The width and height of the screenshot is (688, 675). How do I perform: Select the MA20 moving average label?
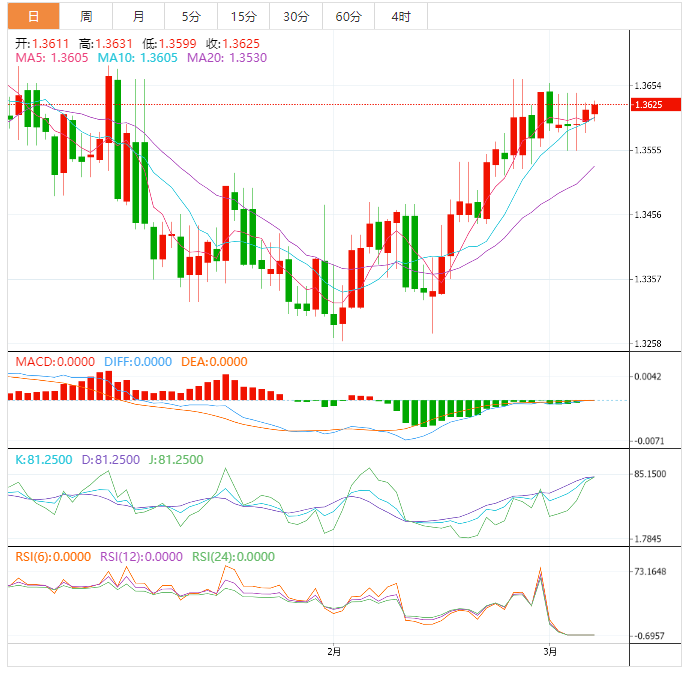pos(226,59)
